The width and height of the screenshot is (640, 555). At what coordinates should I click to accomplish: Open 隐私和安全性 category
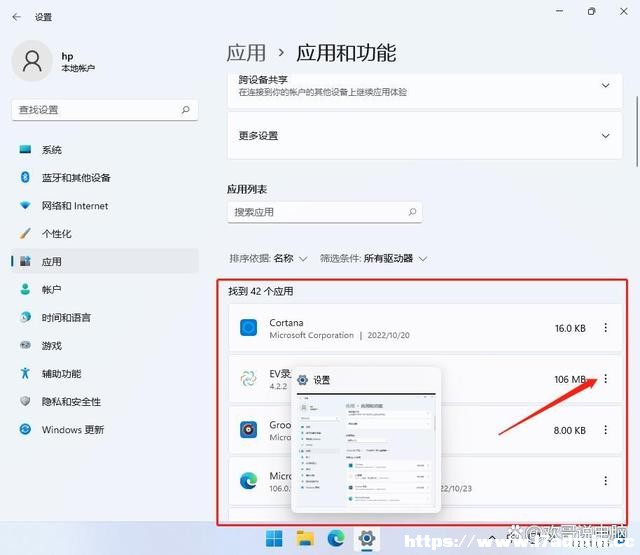click(x=105, y=402)
